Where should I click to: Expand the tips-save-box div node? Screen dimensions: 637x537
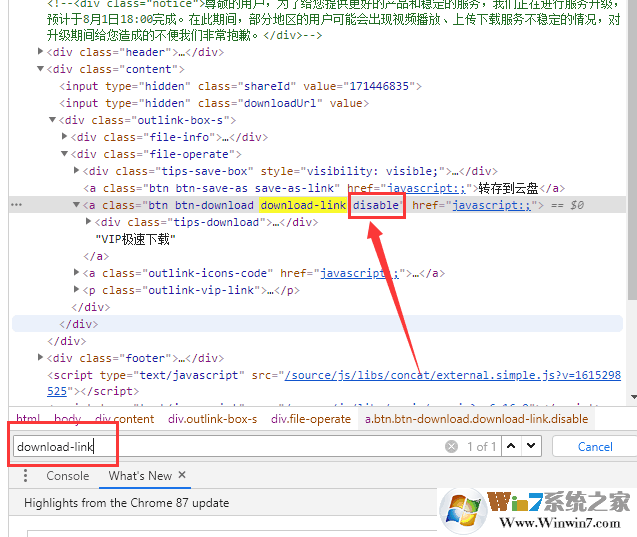77,171
